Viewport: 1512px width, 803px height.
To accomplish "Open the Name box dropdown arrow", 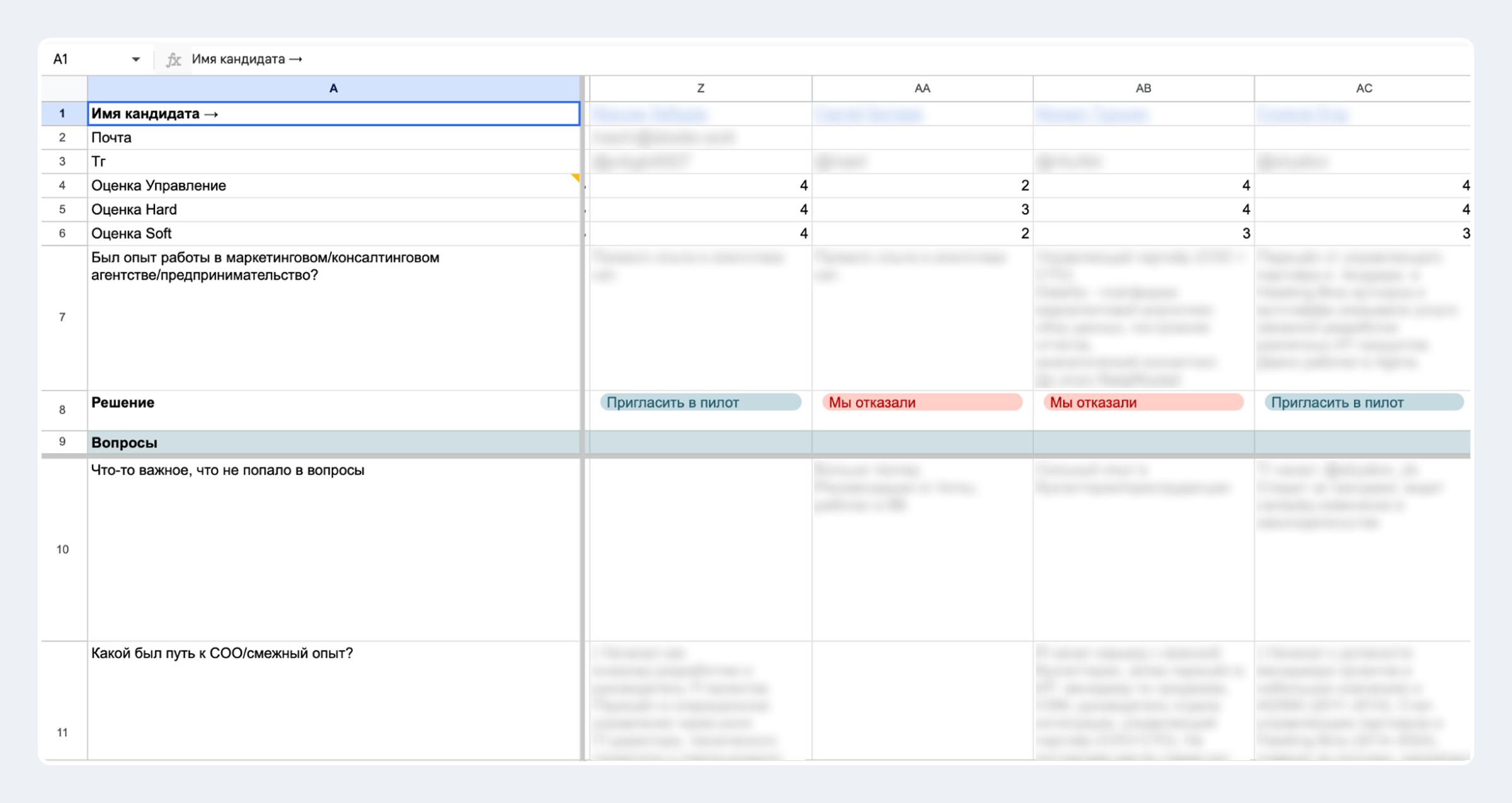I will click(x=135, y=59).
